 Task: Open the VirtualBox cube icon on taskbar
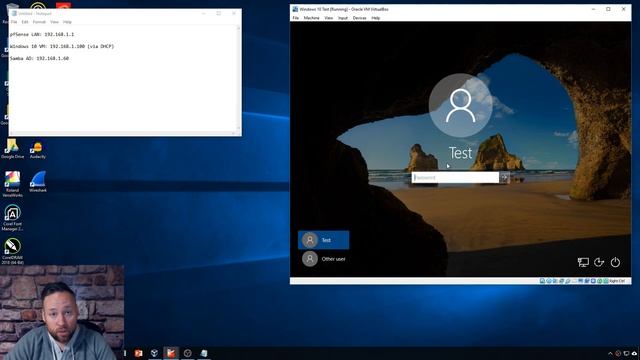tap(154, 353)
